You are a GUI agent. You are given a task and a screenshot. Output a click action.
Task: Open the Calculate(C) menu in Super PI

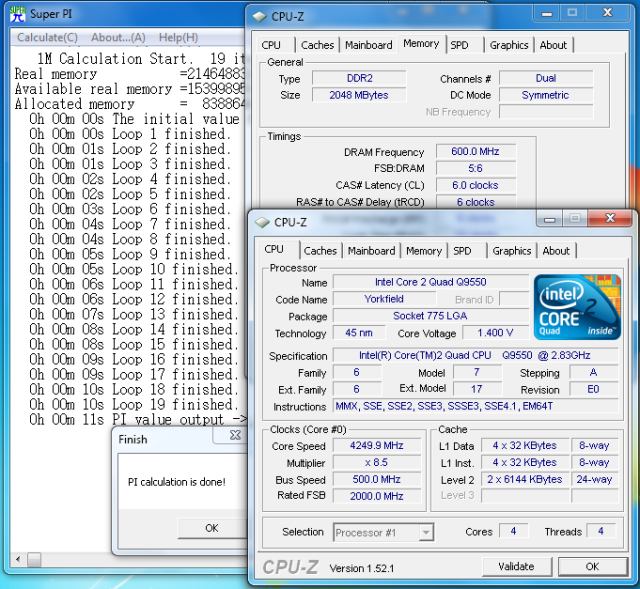47,38
